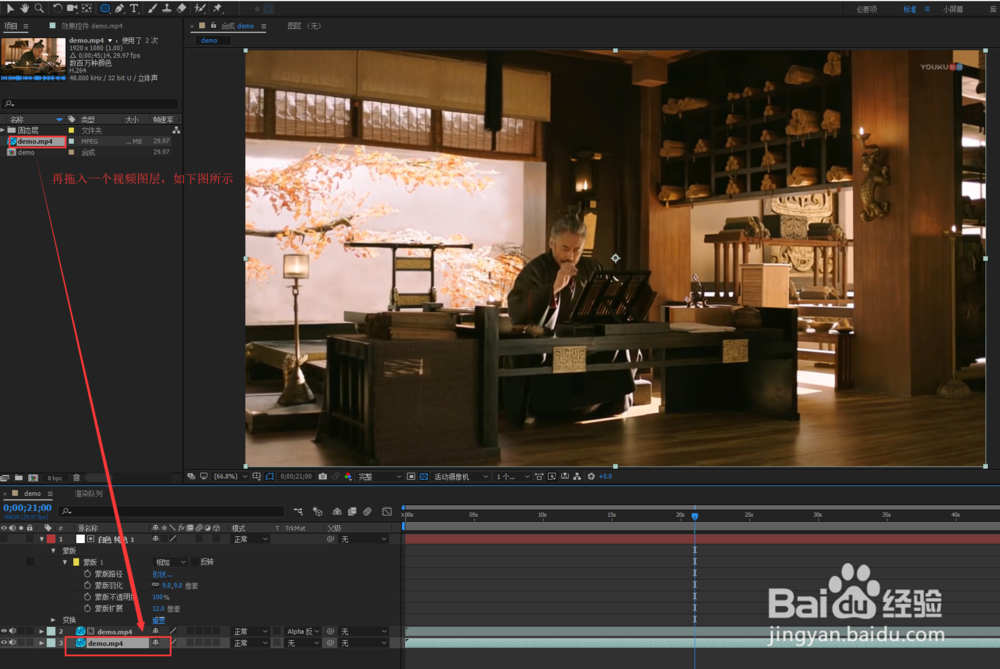This screenshot has width=1000, height=669.
Task: Hide layer 3 demo.mp4 video eye
Action: pos(4,643)
